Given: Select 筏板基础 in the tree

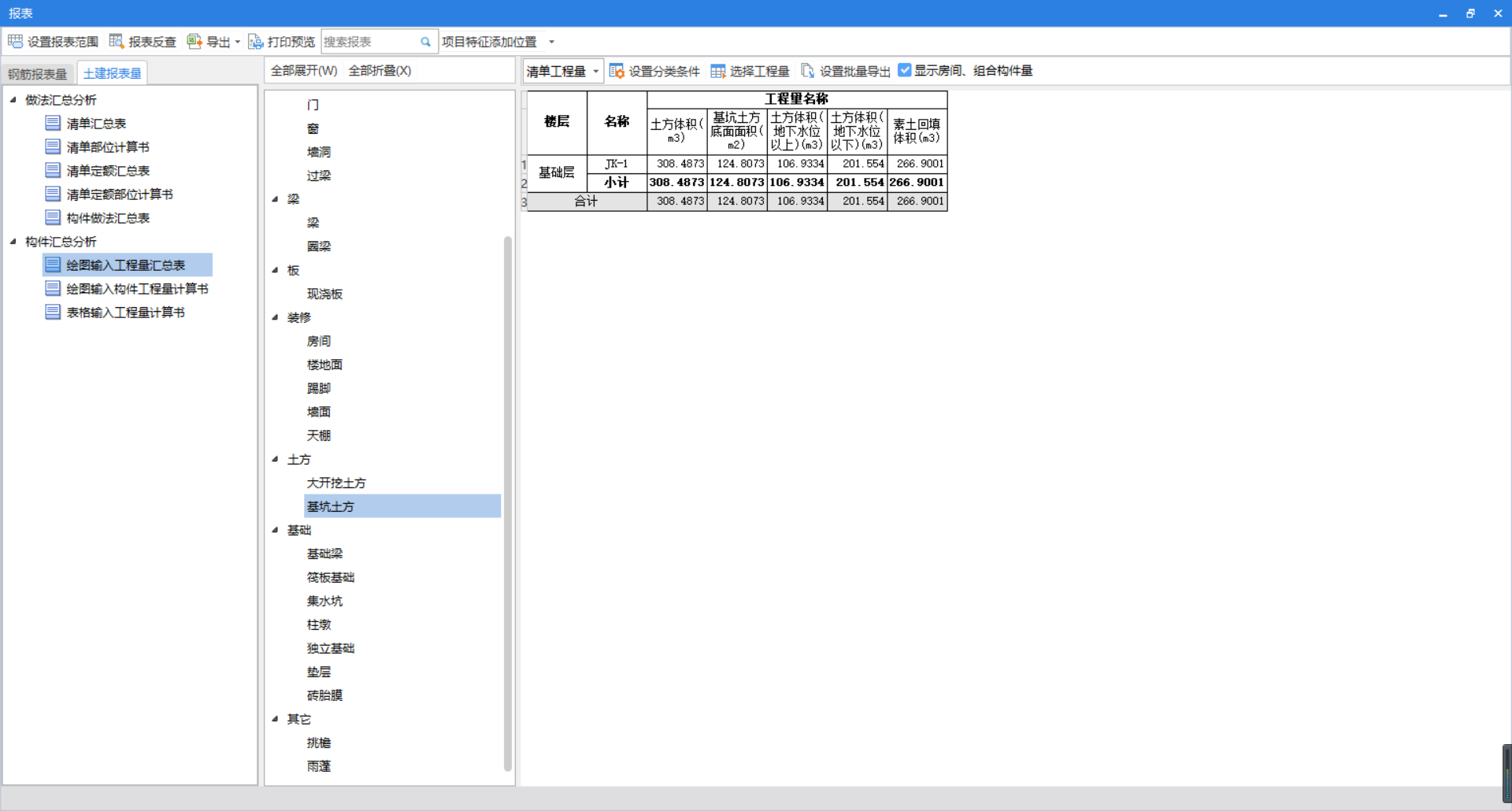Looking at the screenshot, I should [x=331, y=577].
